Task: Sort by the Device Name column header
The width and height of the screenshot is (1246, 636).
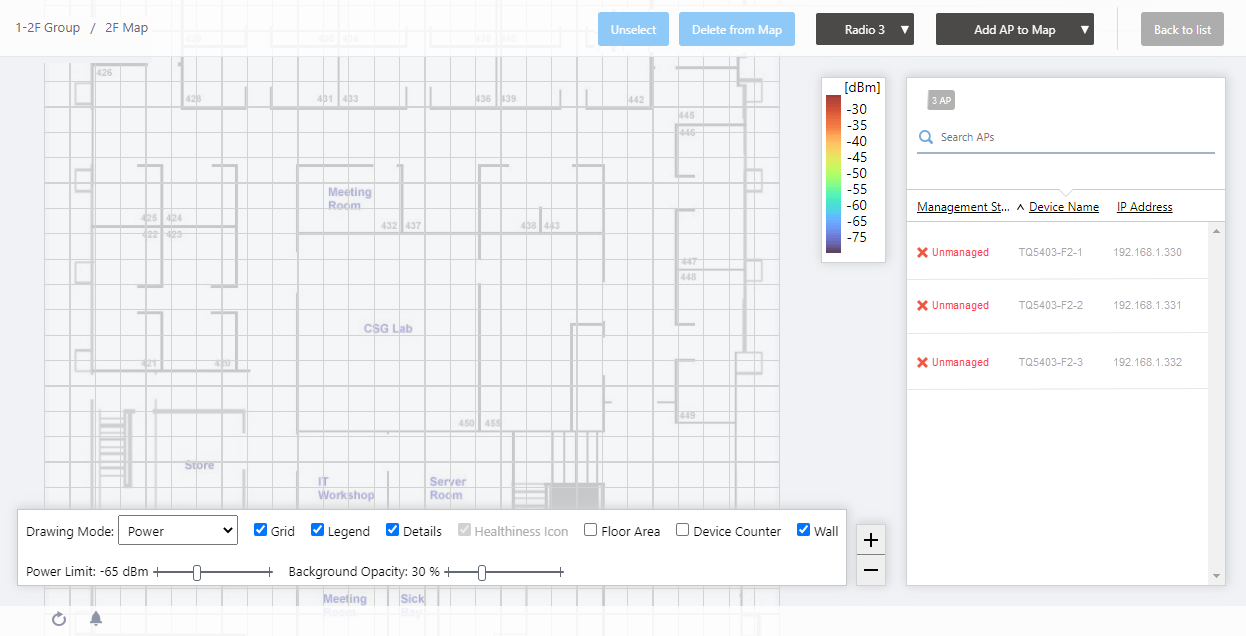Action: point(1063,207)
